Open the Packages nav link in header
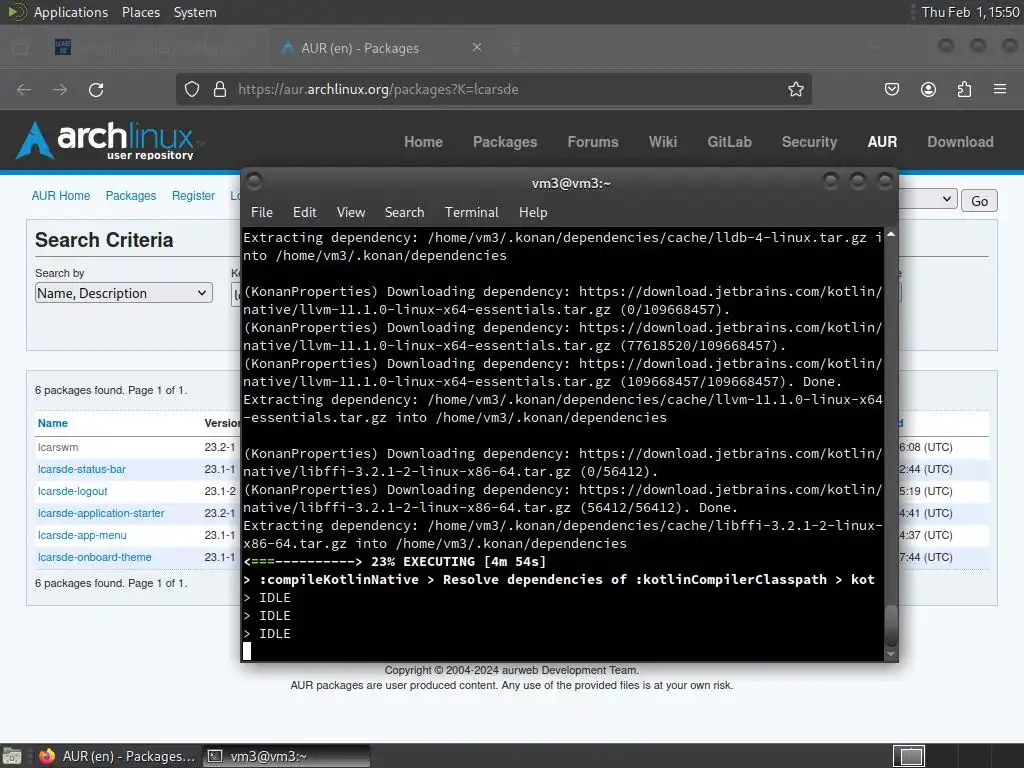This screenshot has width=1024, height=768. click(x=505, y=142)
